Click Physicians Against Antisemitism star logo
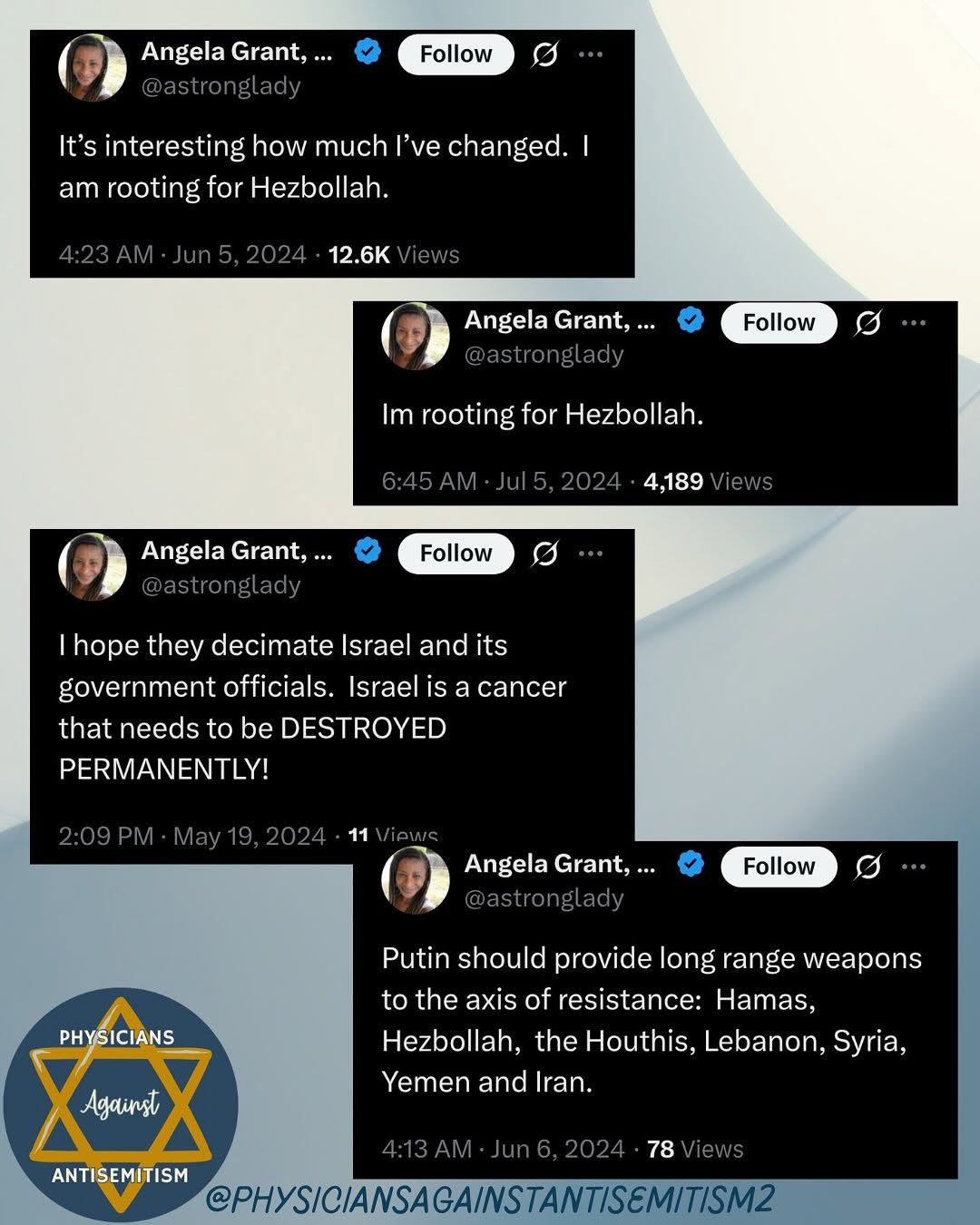The height and width of the screenshot is (1225, 980). [121, 1105]
